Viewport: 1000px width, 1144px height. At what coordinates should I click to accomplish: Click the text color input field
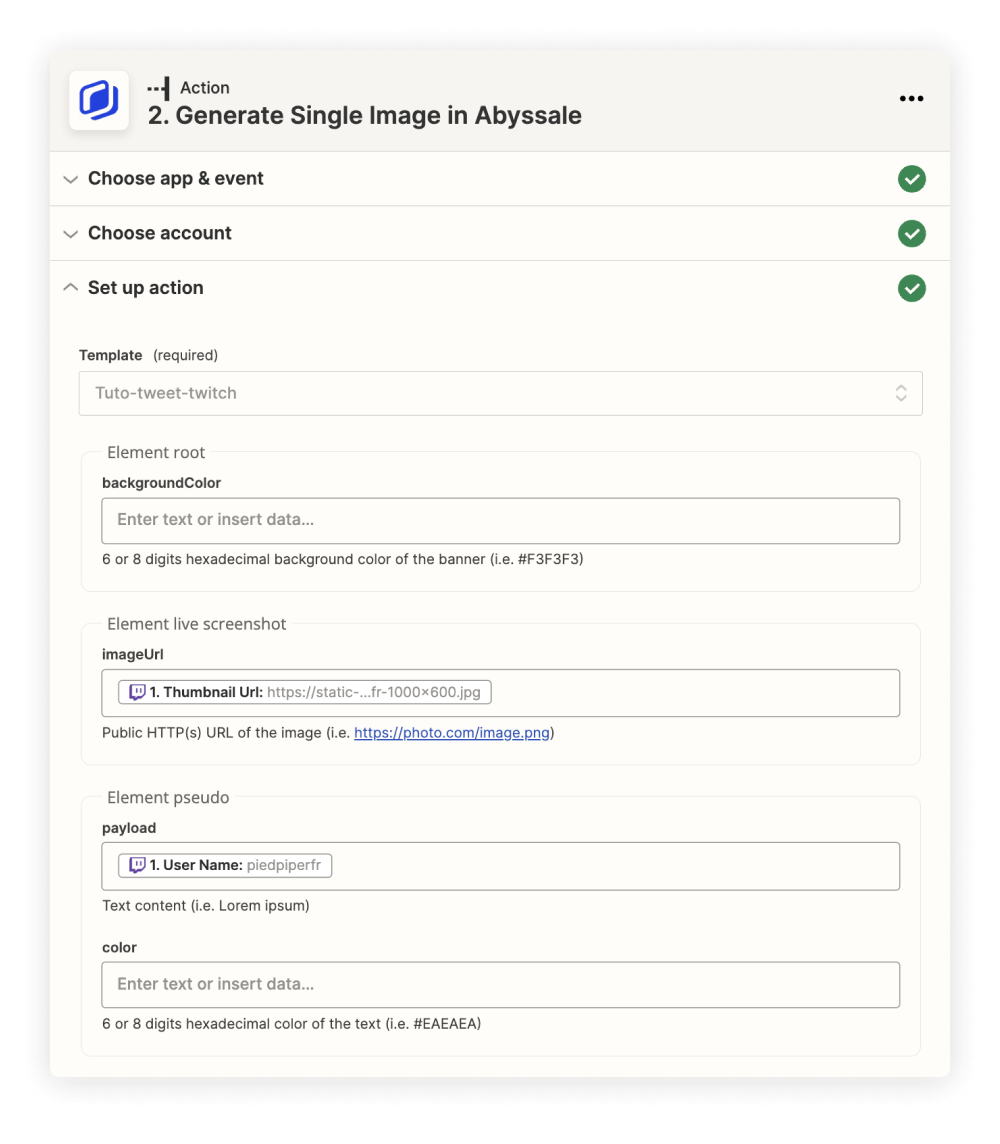[x=500, y=985]
